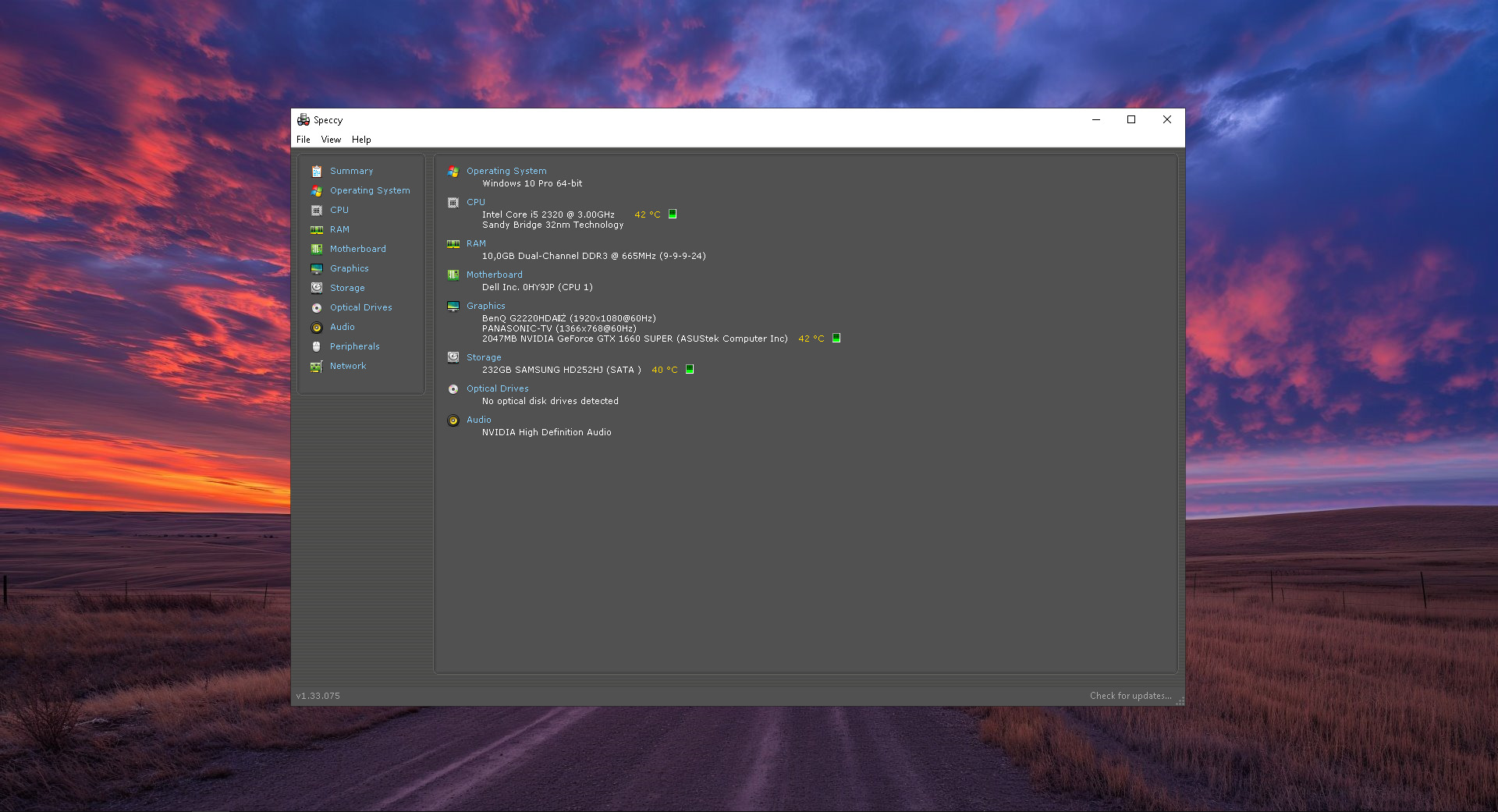Click the RAM icon in summary panel

453,244
